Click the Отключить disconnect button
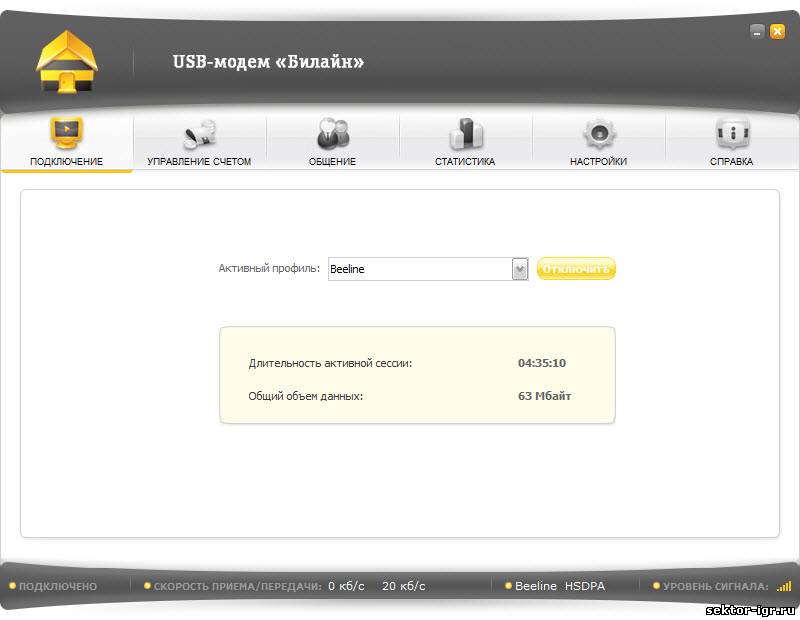The image size is (800, 620). click(x=576, y=268)
